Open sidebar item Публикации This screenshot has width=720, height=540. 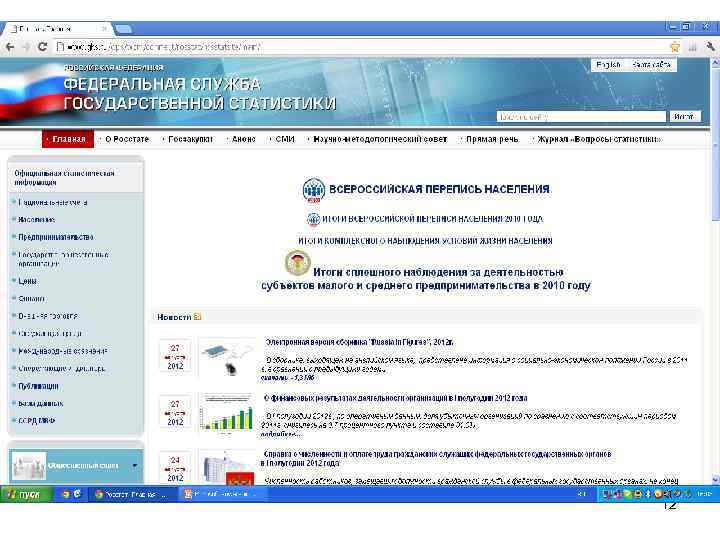(38, 386)
